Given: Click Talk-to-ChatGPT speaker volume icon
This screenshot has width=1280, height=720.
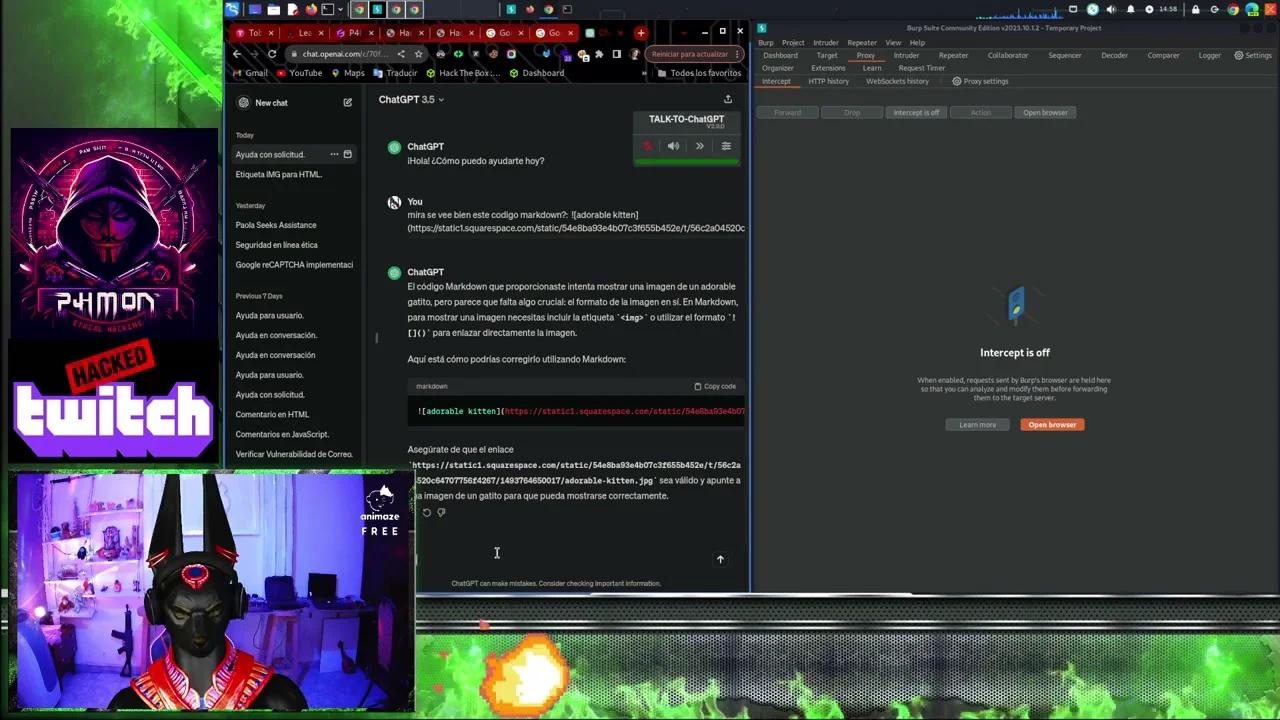Looking at the screenshot, I should (x=673, y=146).
